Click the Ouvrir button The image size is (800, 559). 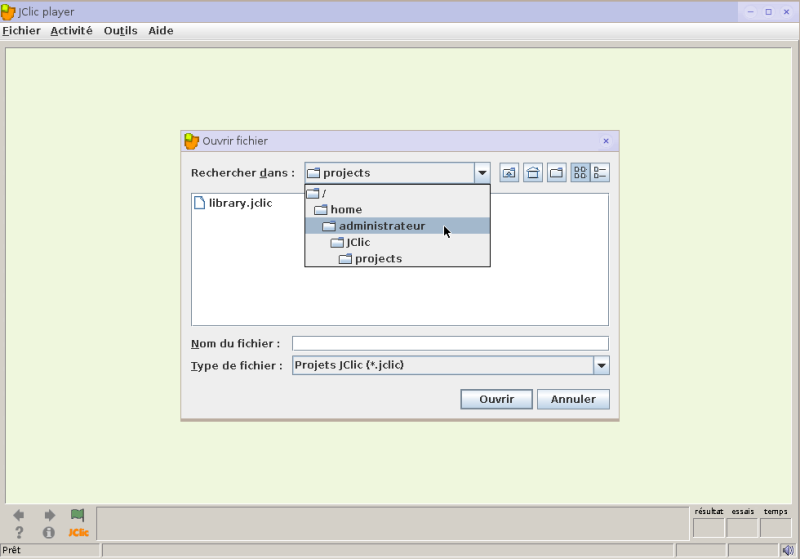click(496, 399)
